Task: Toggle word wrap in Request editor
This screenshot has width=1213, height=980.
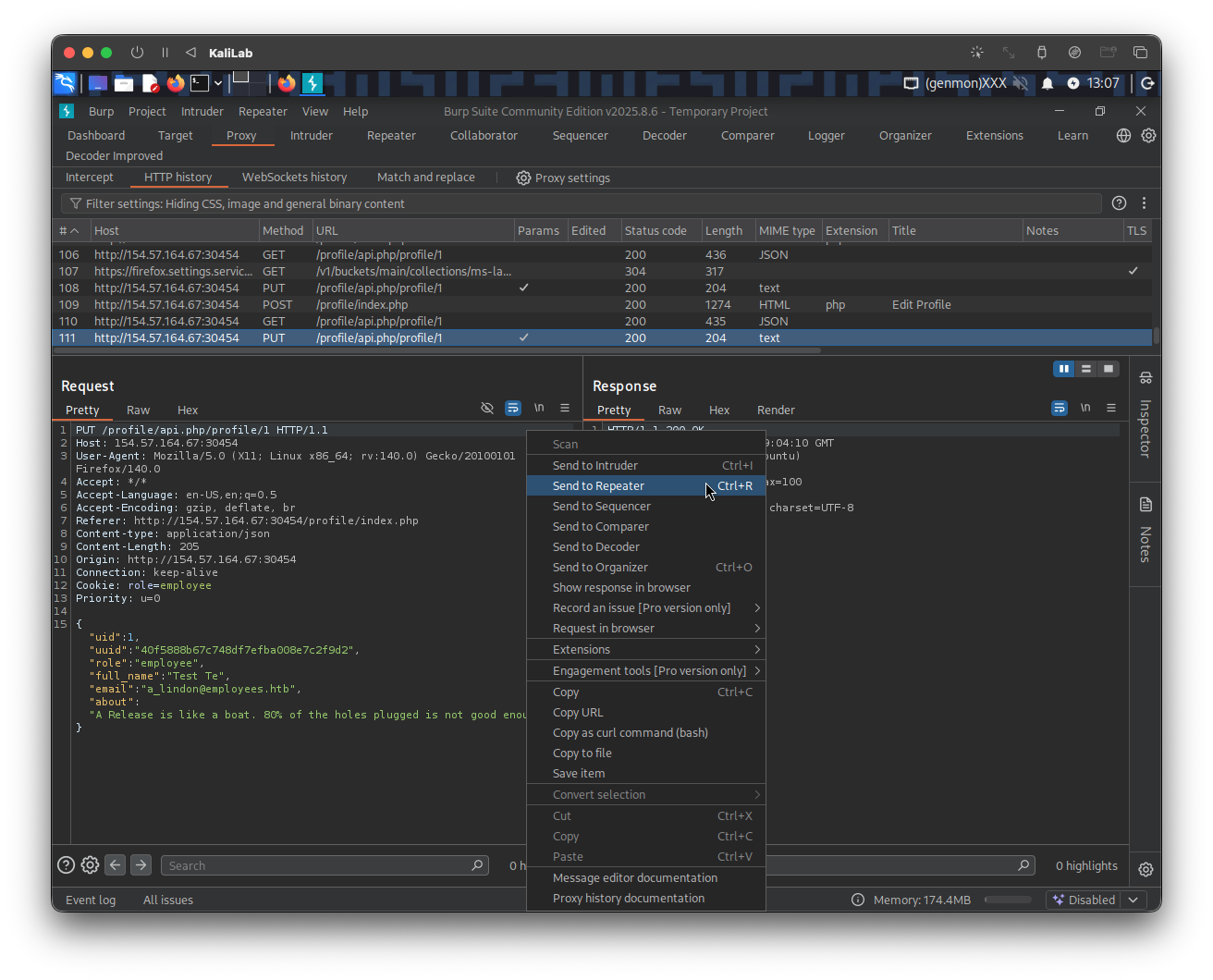Action: 513,408
